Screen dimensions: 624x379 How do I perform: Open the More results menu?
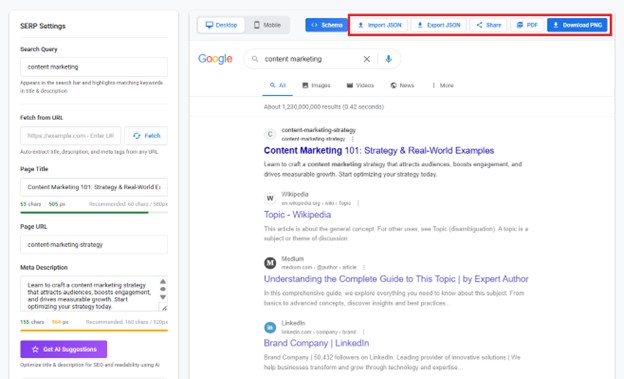[x=443, y=85]
